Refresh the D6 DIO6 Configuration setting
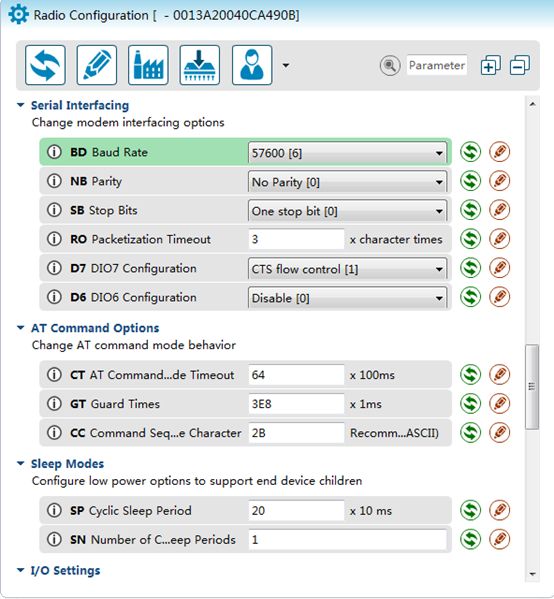The width and height of the screenshot is (554, 599). point(470,297)
